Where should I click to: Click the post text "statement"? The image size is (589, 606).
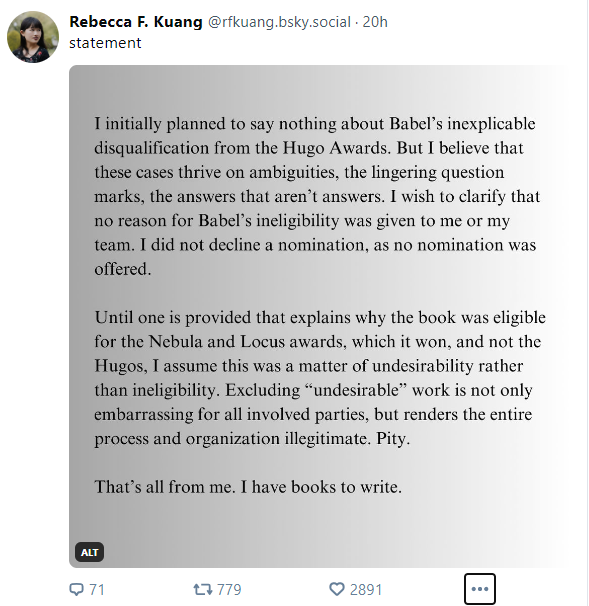click(105, 43)
